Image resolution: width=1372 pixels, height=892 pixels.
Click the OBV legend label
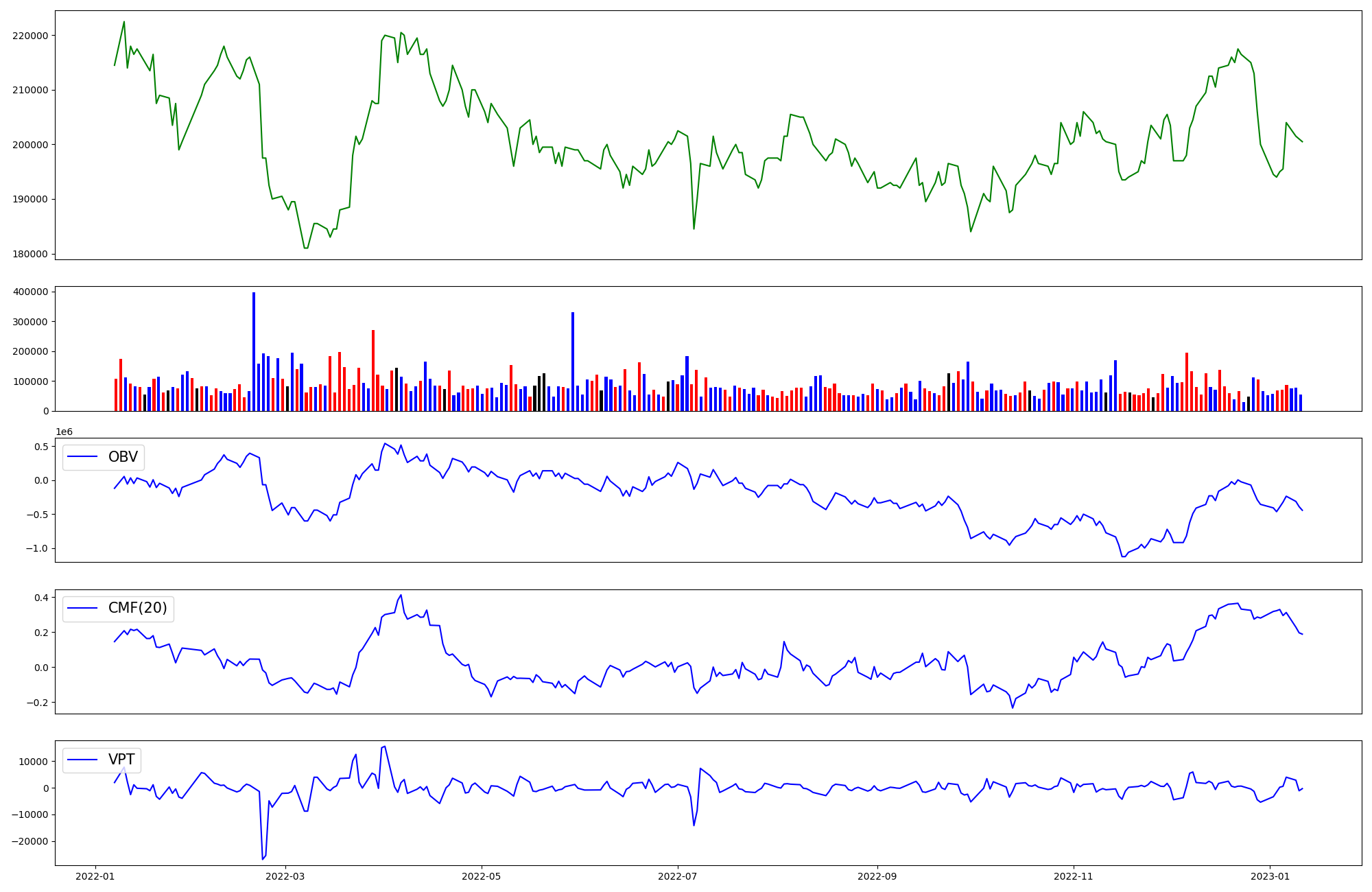pyautogui.click(x=123, y=457)
